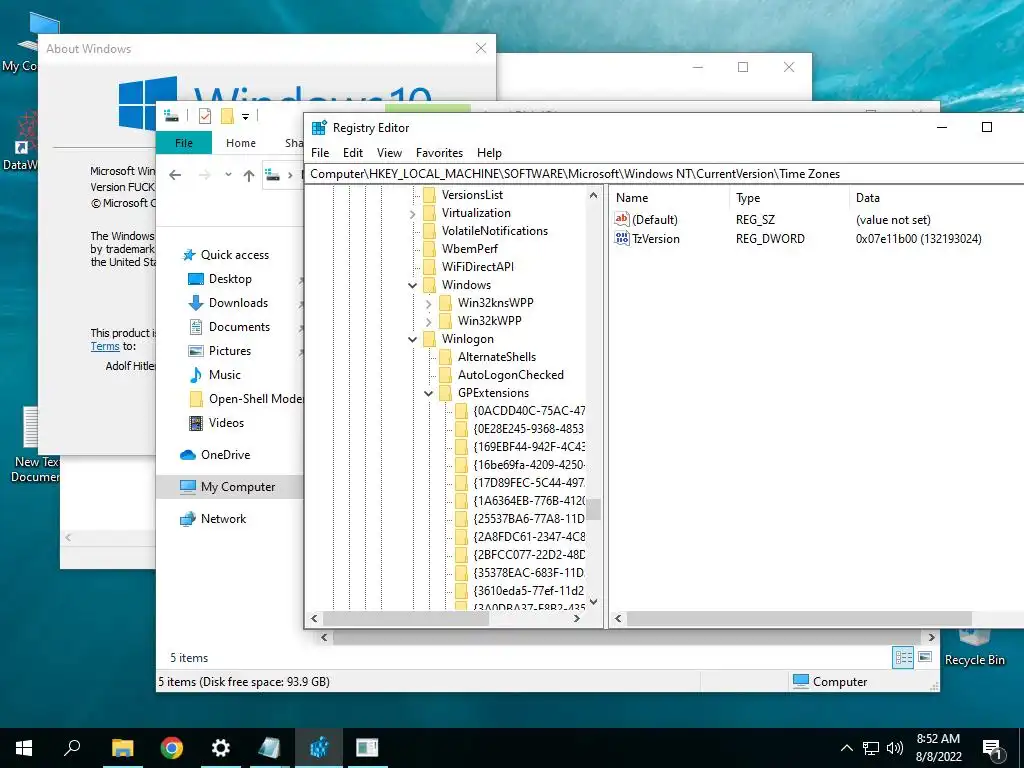Collapse the GPExtensions key
Image resolution: width=1024 pixels, height=768 pixels.
click(428, 394)
